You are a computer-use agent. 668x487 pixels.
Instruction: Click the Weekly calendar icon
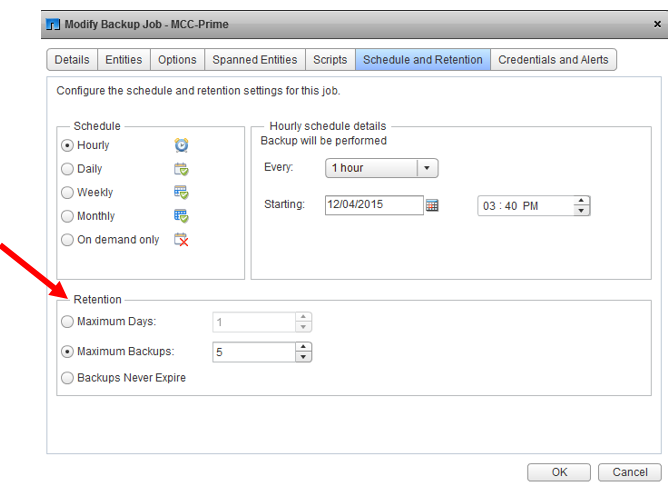click(181, 193)
